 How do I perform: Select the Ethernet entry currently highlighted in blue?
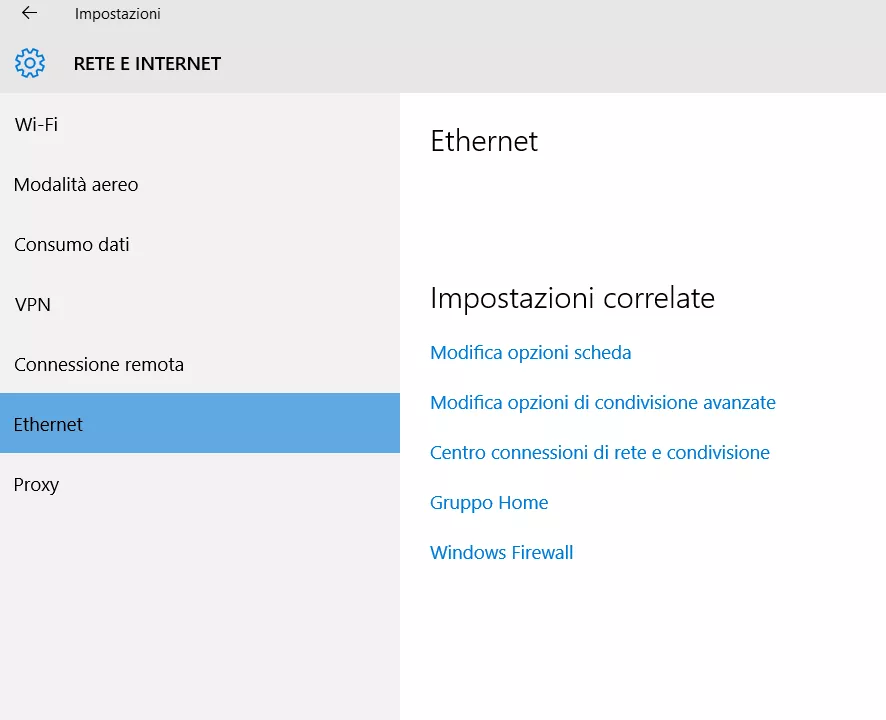coord(48,424)
